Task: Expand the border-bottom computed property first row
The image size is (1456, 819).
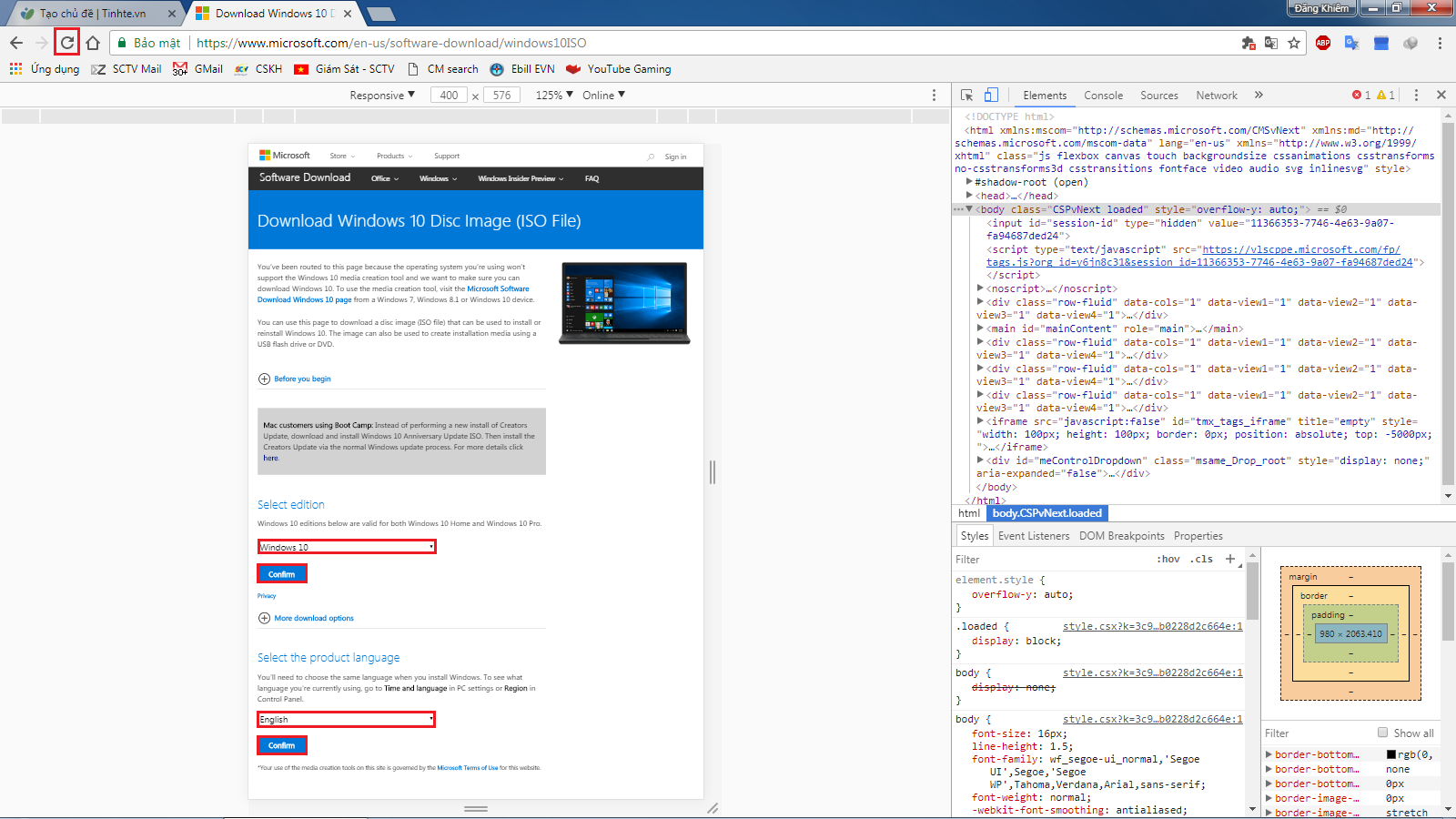Action: click(1269, 754)
